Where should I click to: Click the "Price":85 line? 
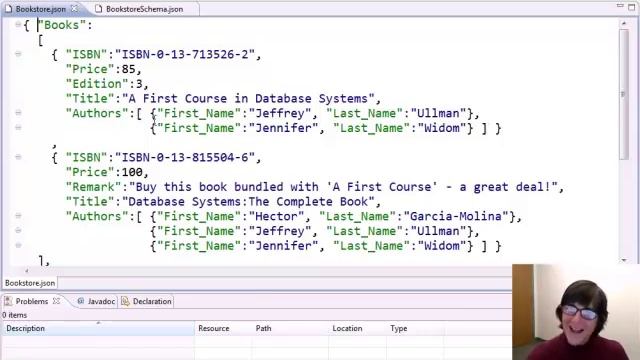pos(103,69)
